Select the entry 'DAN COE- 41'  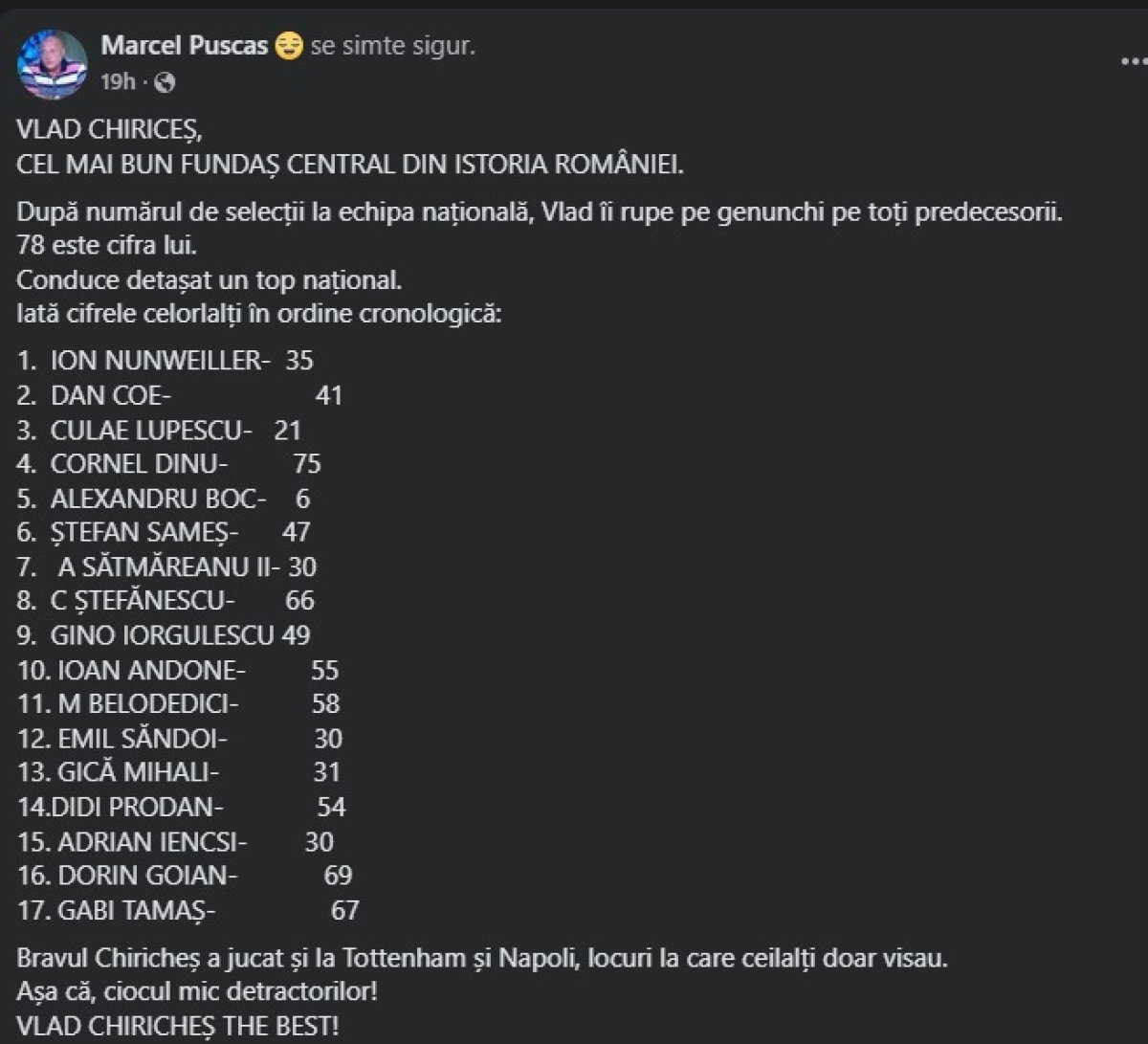(182, 396)
